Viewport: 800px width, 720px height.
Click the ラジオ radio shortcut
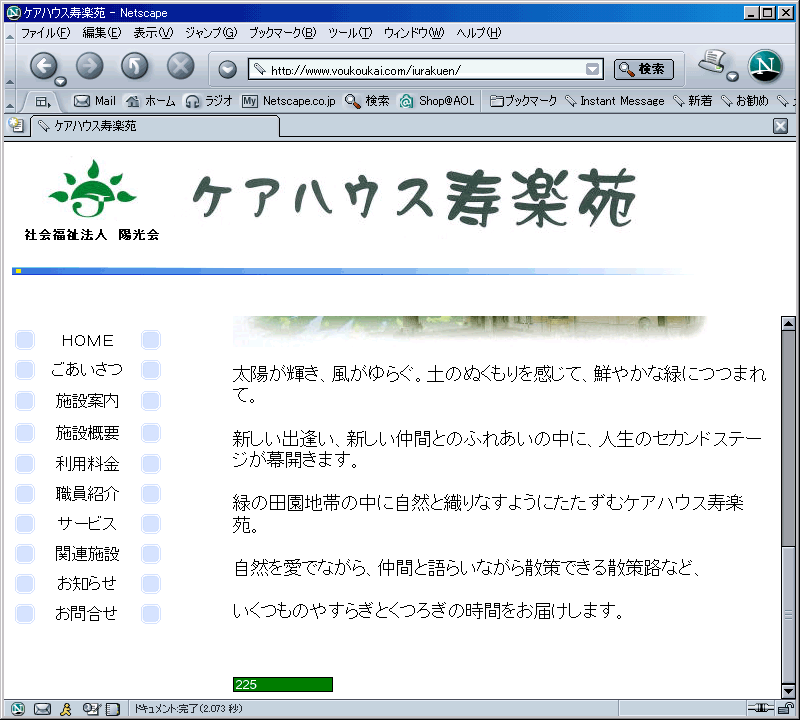coord(209,101)
